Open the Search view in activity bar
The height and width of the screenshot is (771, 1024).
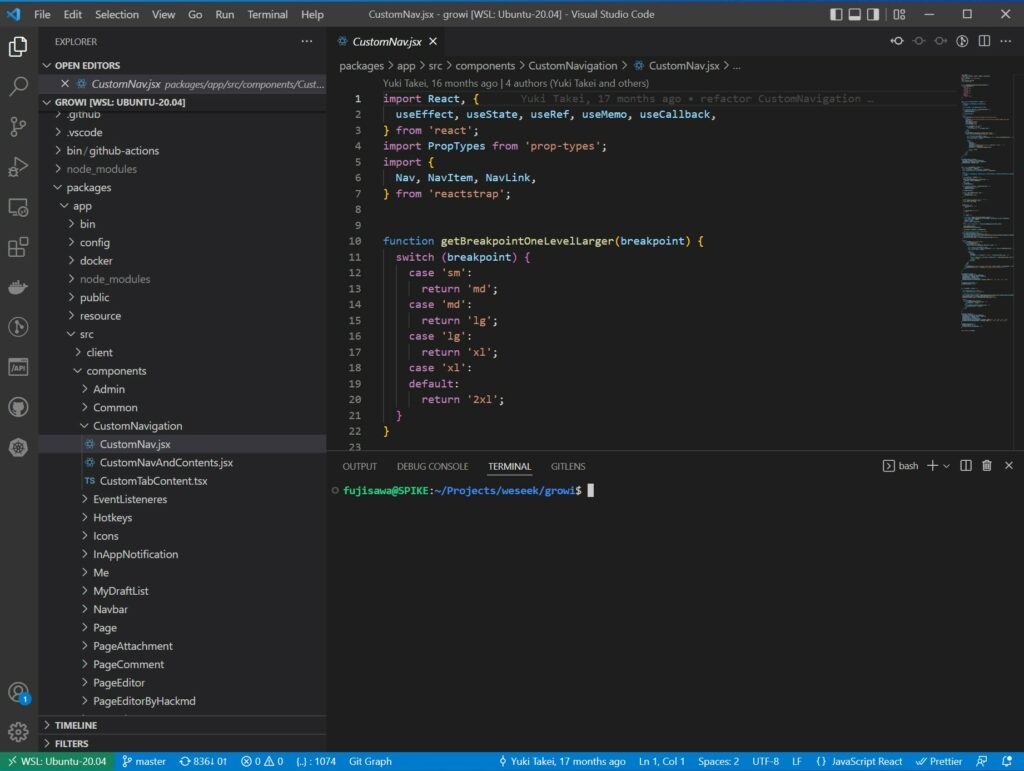click(x=18, y=87)
